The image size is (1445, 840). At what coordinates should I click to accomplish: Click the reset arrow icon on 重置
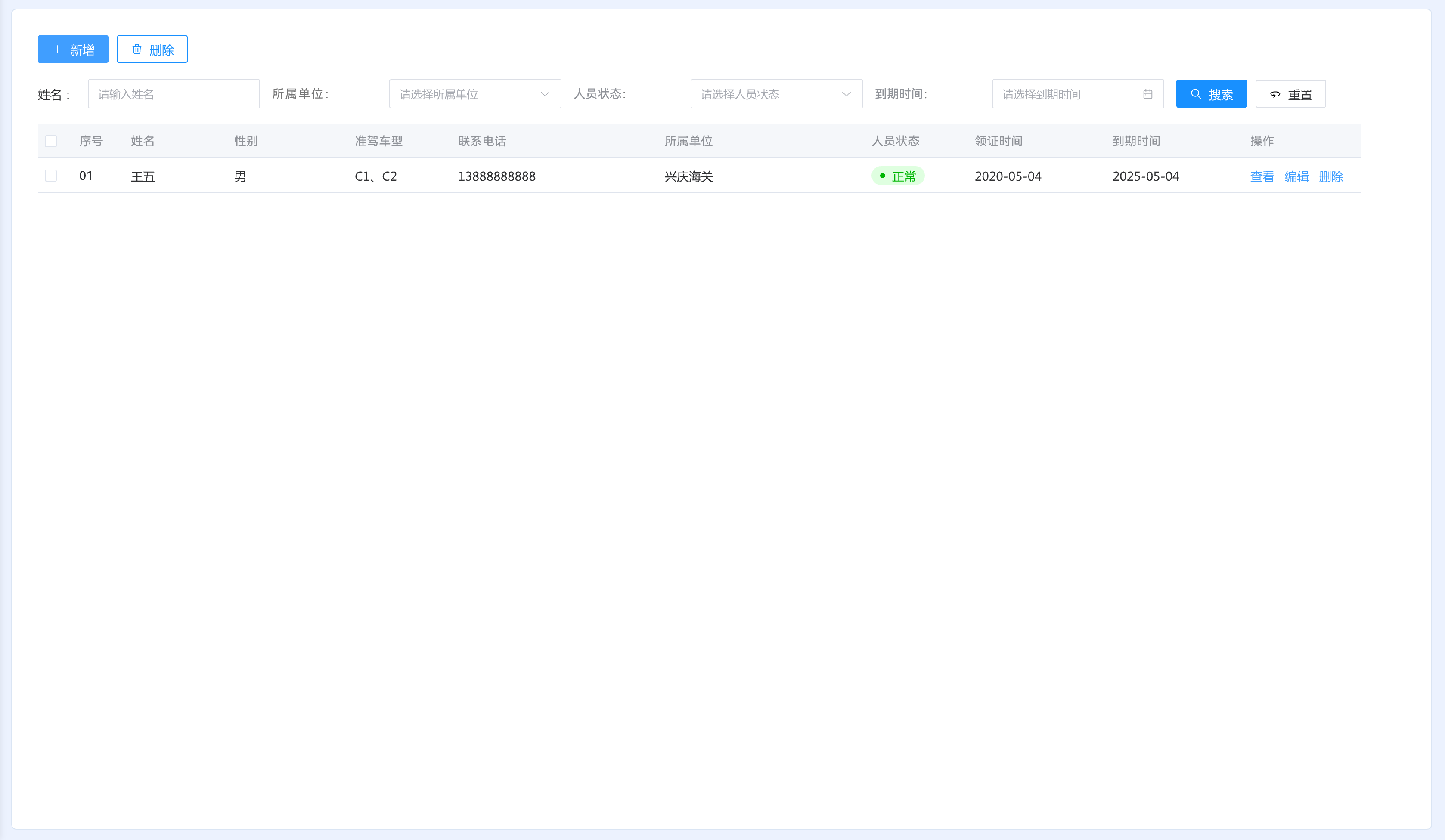click(1275, 95)
